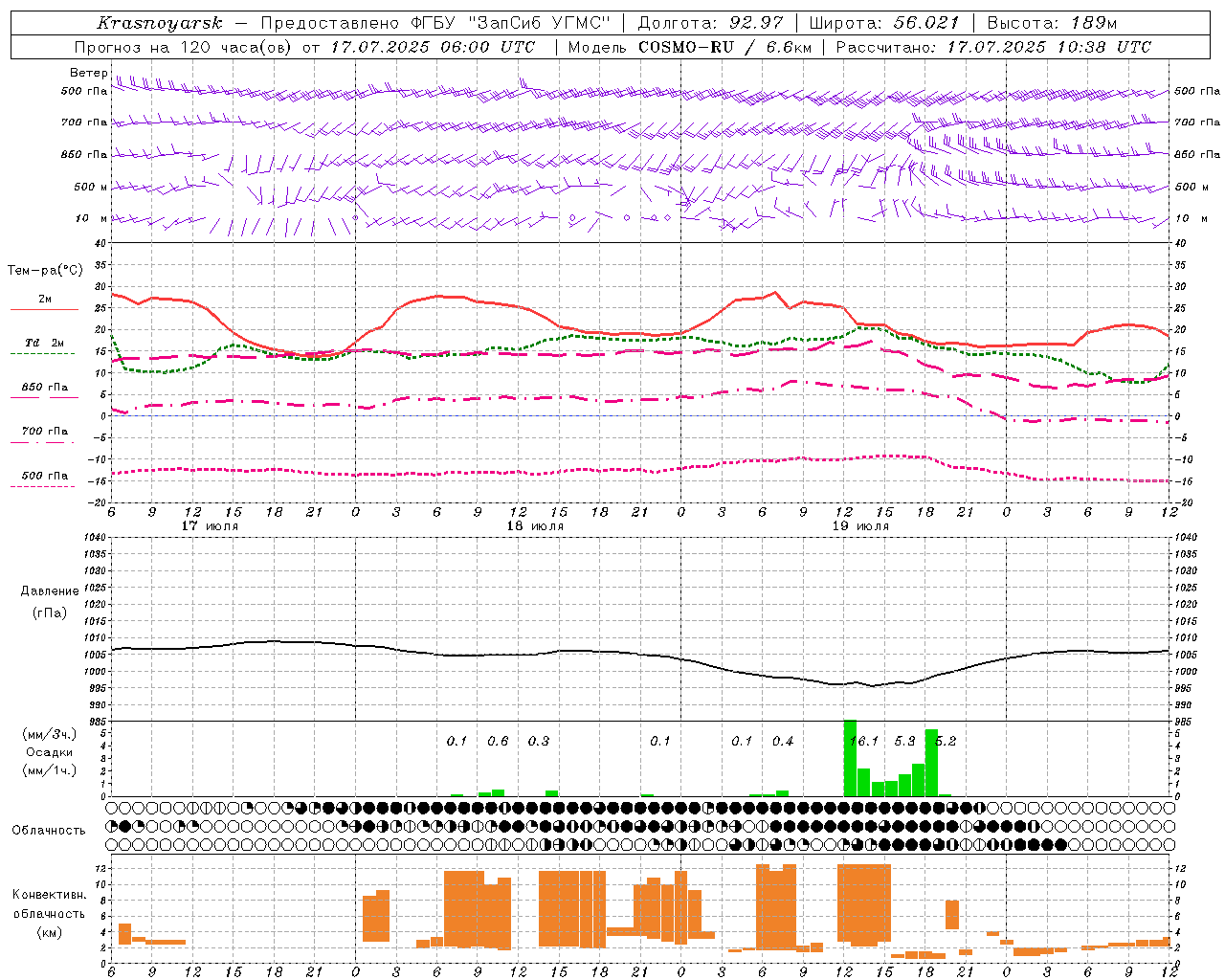1225x980 pixels.
Task: Click the 'Широта: 56.021' header value
Action: 883,23
